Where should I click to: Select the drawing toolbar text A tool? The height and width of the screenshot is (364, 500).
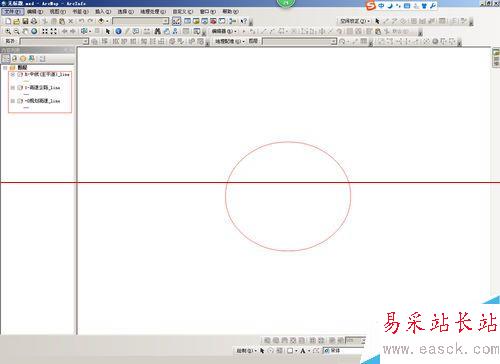point(303,351)
